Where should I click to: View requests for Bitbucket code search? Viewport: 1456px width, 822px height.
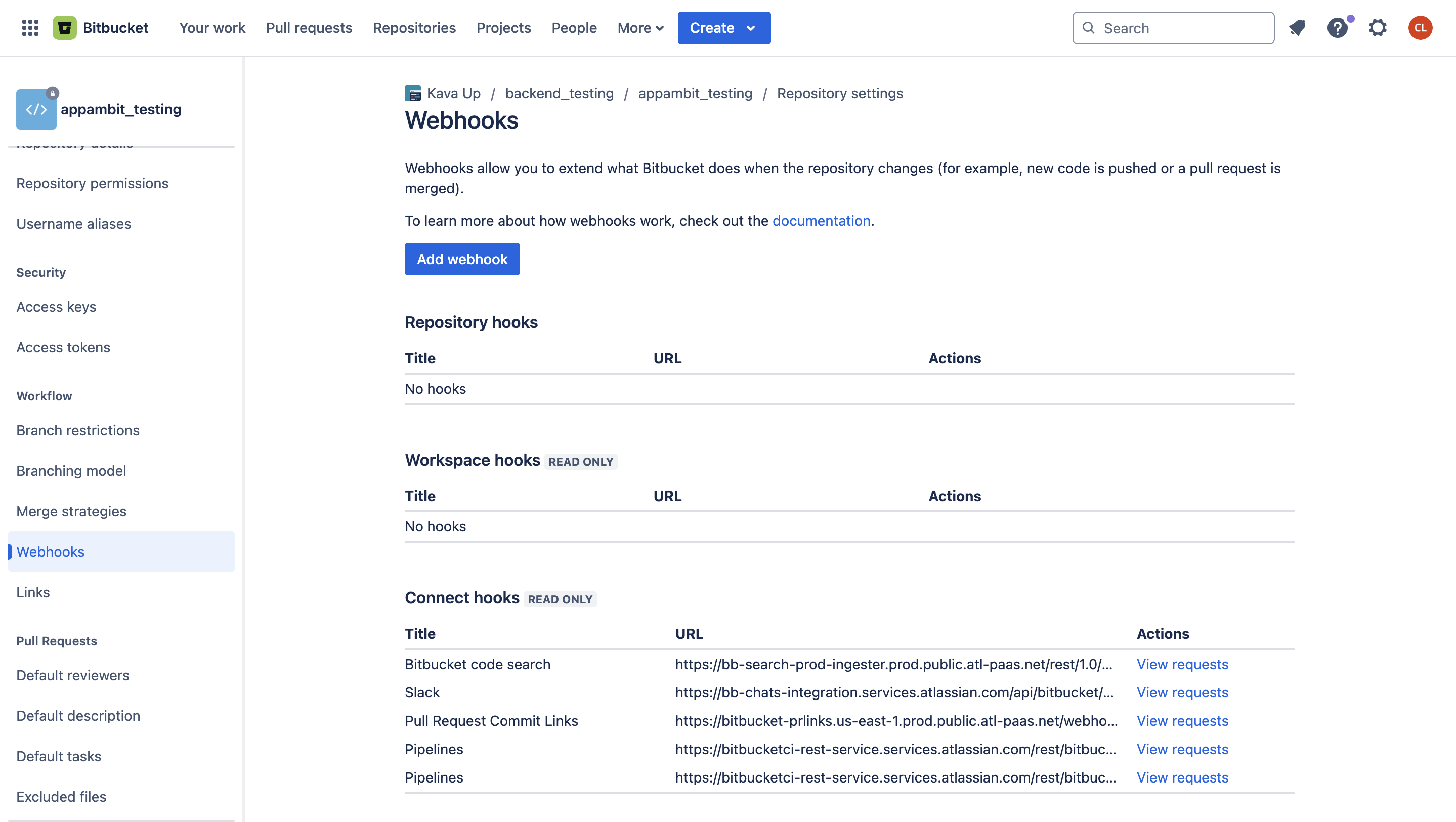point(1182,664)
